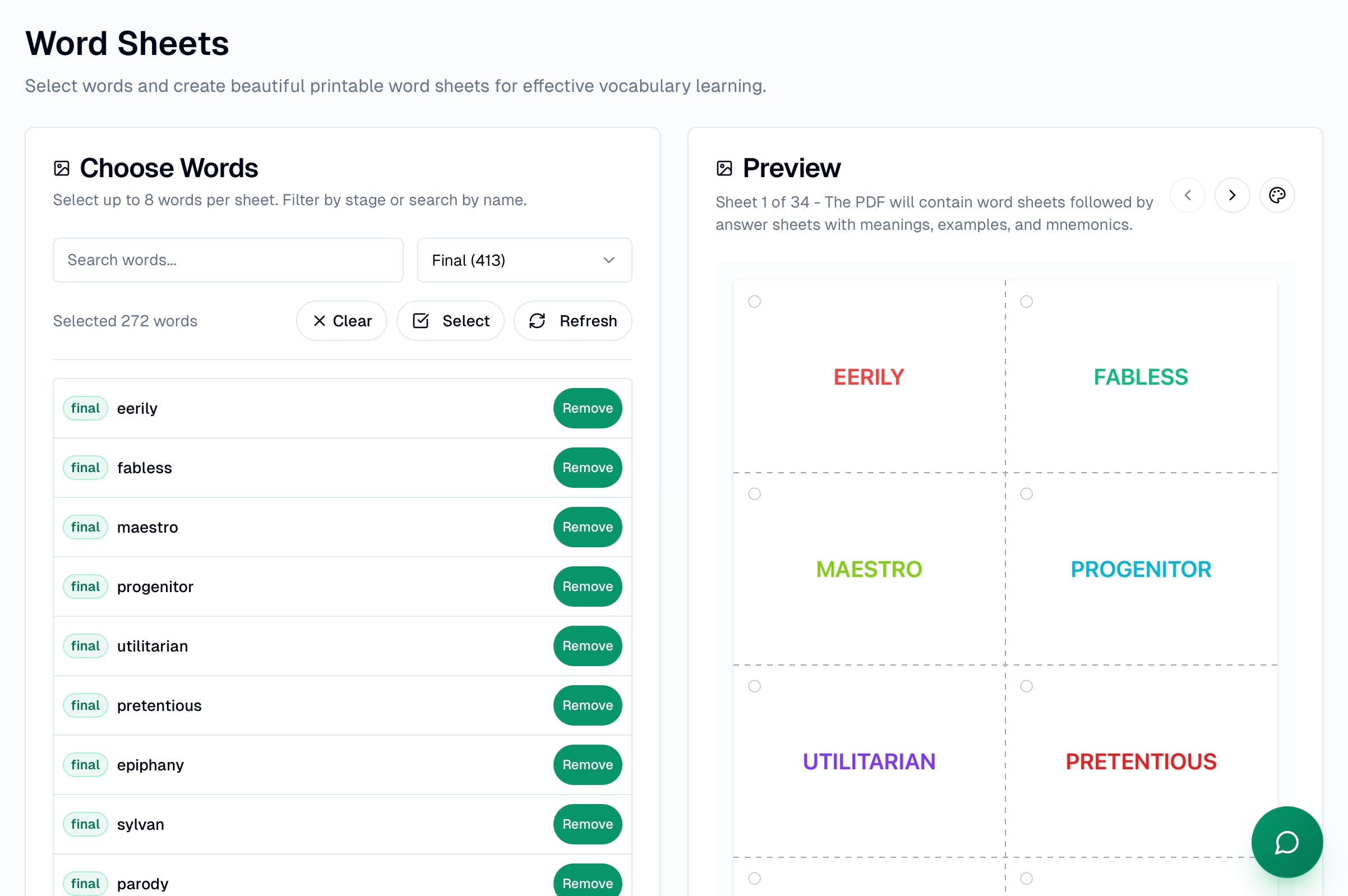Select the radio circle on FABLESS card

click(x=1026, y=301)
